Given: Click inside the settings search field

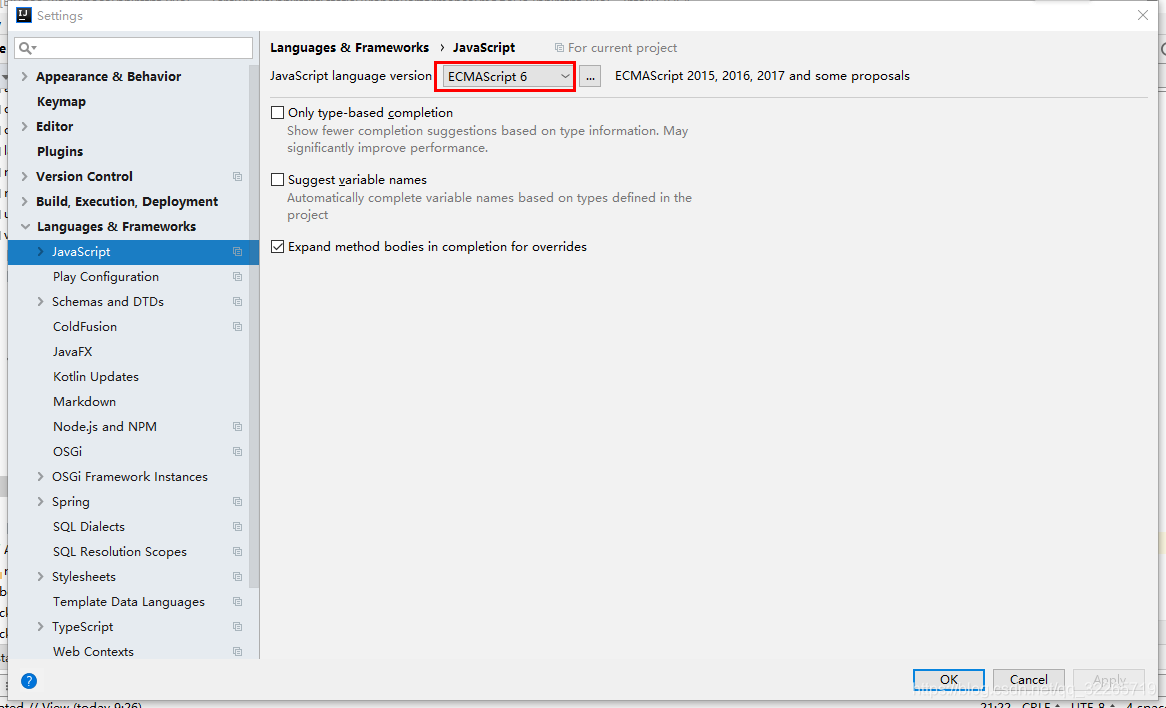Looking at the screenshot, I should click(x=130, y=47).
